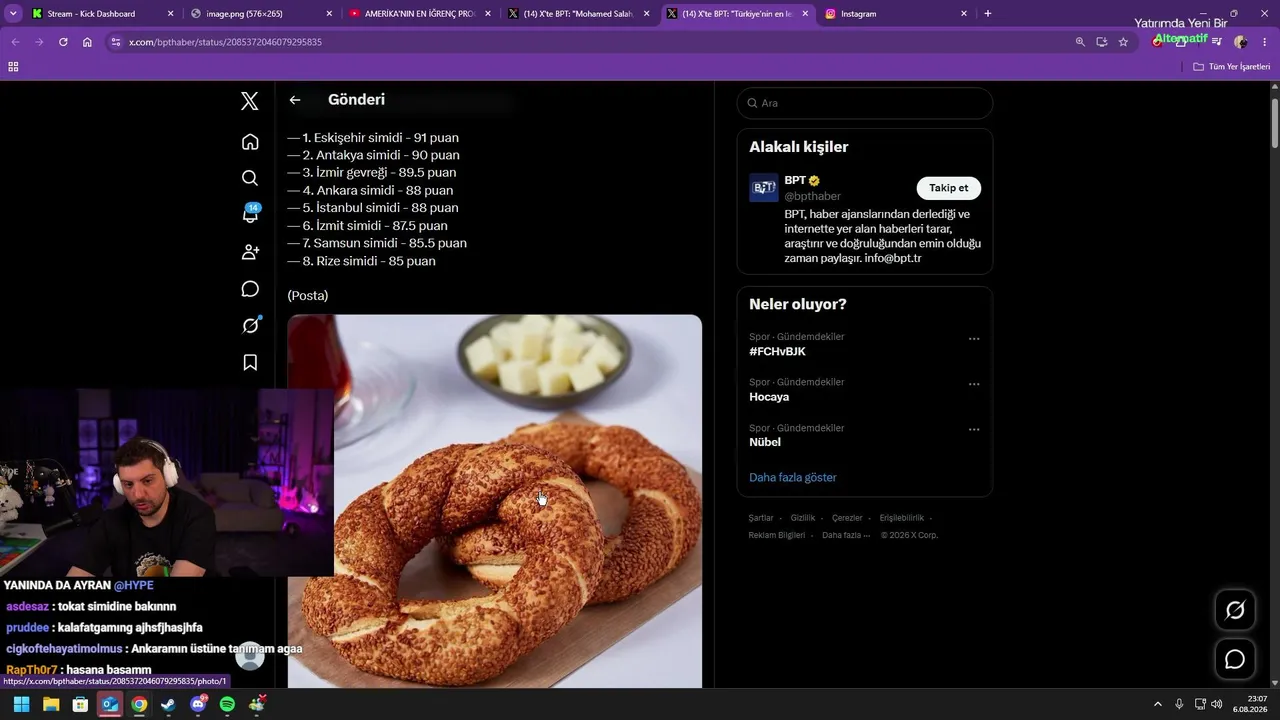The width and height of the screenshot is (1280, 720).
Task: Click the browser forward arrow
Action: pos(39,42)
